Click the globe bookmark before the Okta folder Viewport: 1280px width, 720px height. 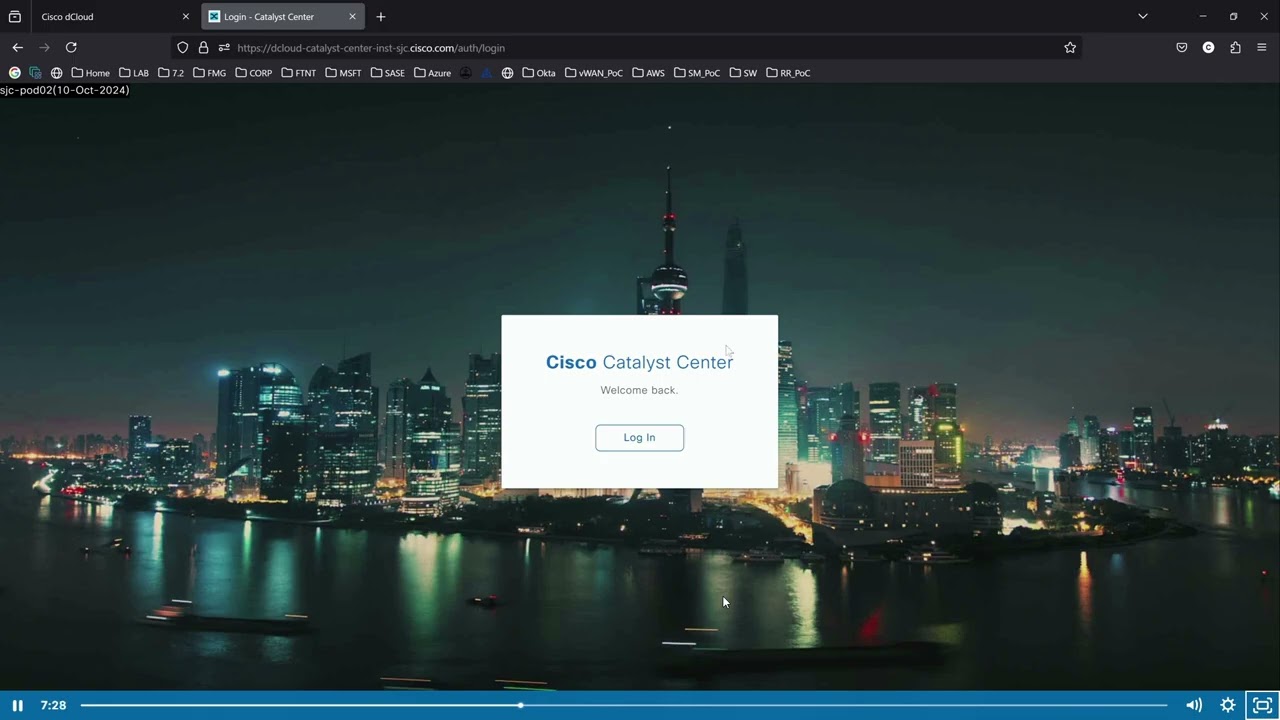click(x=507, y=73)
